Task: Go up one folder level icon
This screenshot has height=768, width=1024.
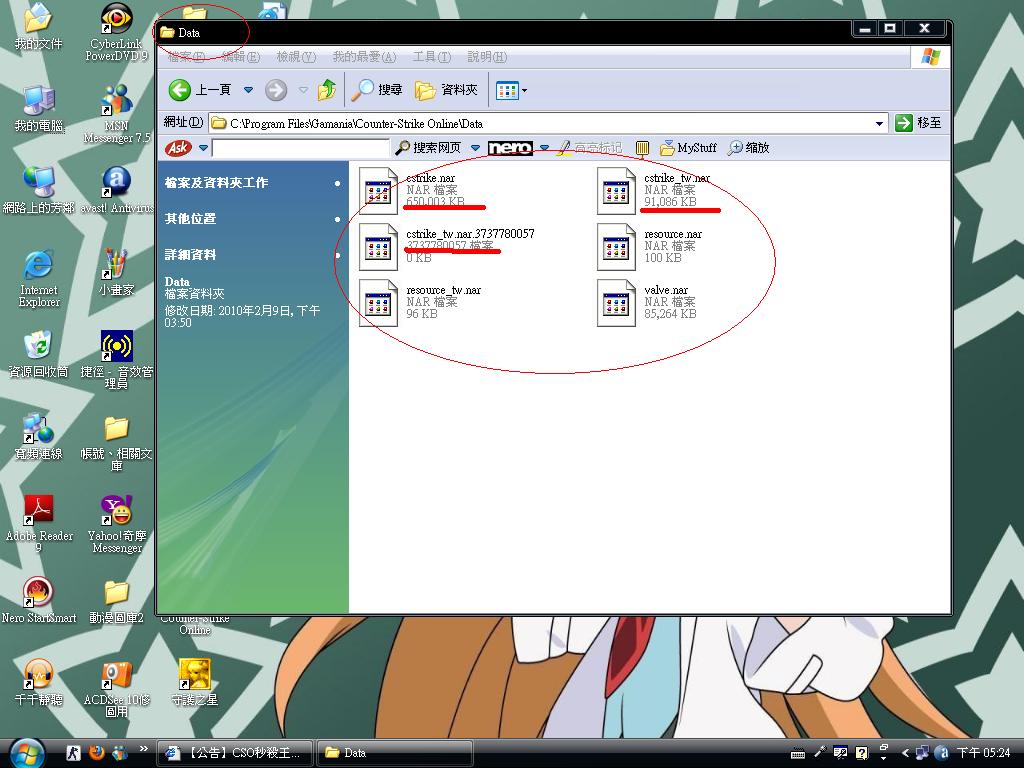Action: coord(327,89)
